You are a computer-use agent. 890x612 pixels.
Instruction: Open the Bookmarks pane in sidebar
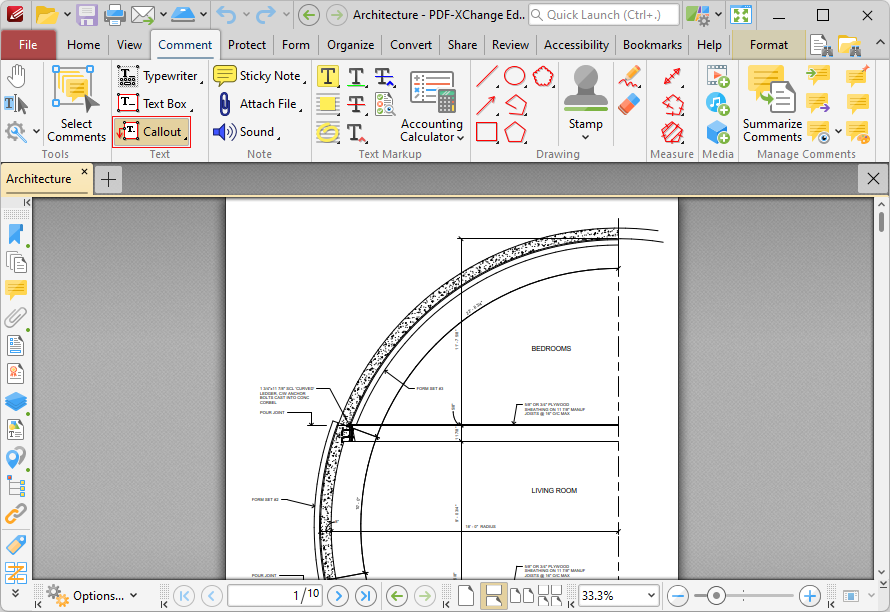pyautogui.click(x=15, y=234)
